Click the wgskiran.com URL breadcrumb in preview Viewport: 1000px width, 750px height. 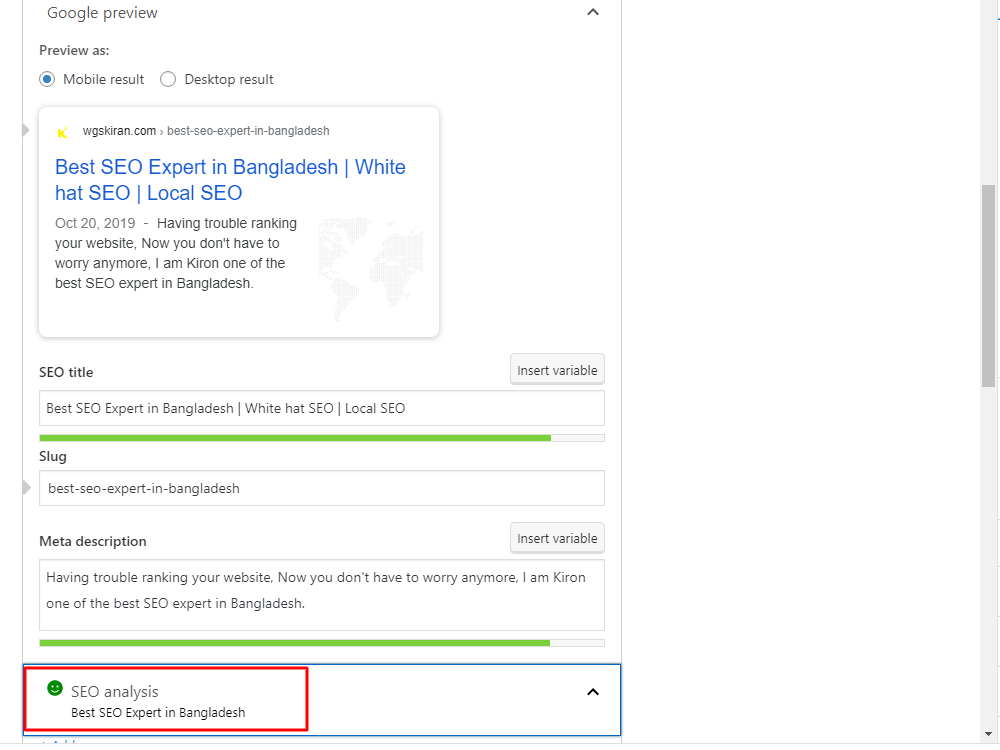pos(206,131)
